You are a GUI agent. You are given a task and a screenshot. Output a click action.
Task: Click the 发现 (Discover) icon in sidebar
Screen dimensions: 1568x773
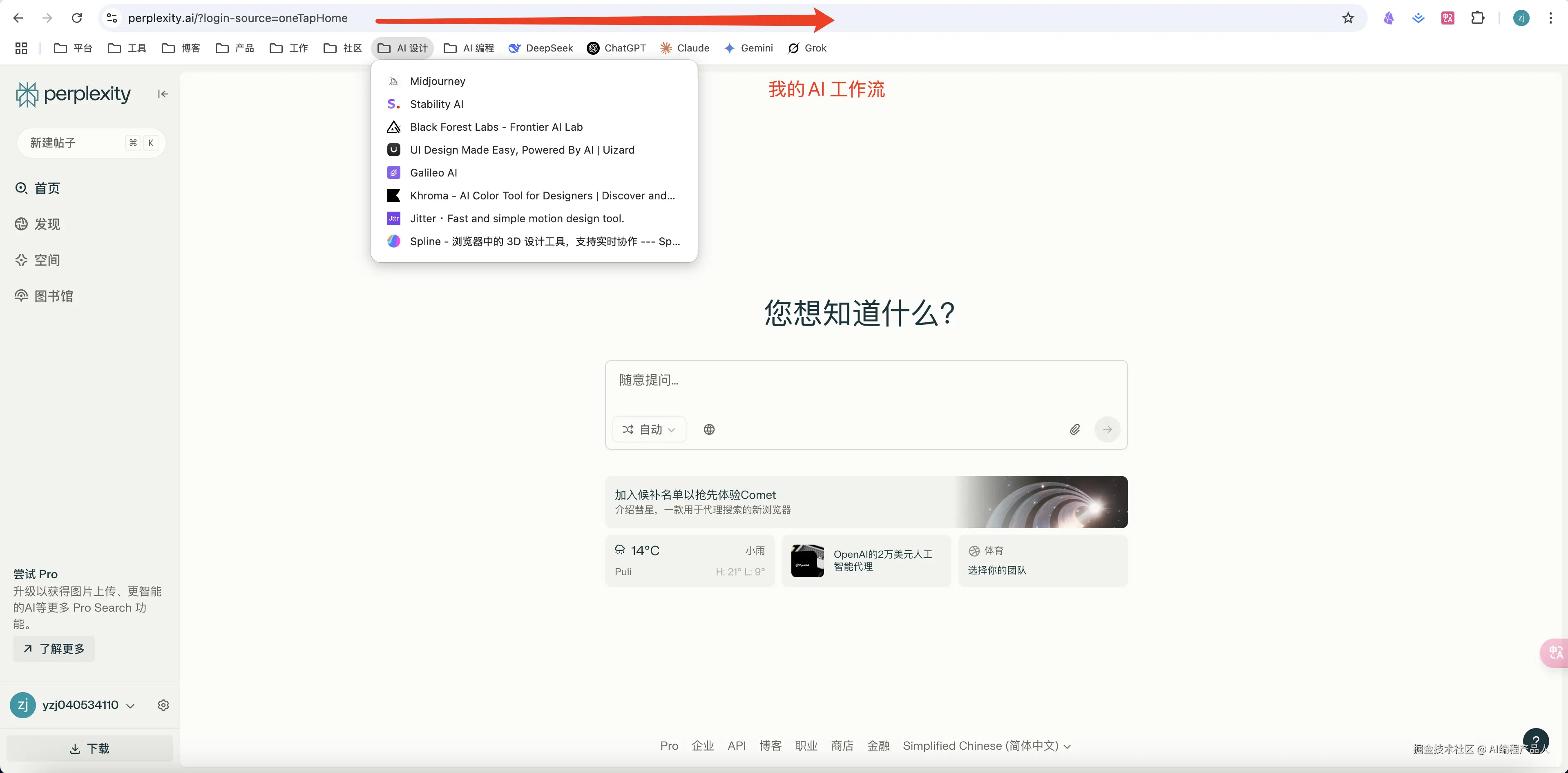point(21,223)
